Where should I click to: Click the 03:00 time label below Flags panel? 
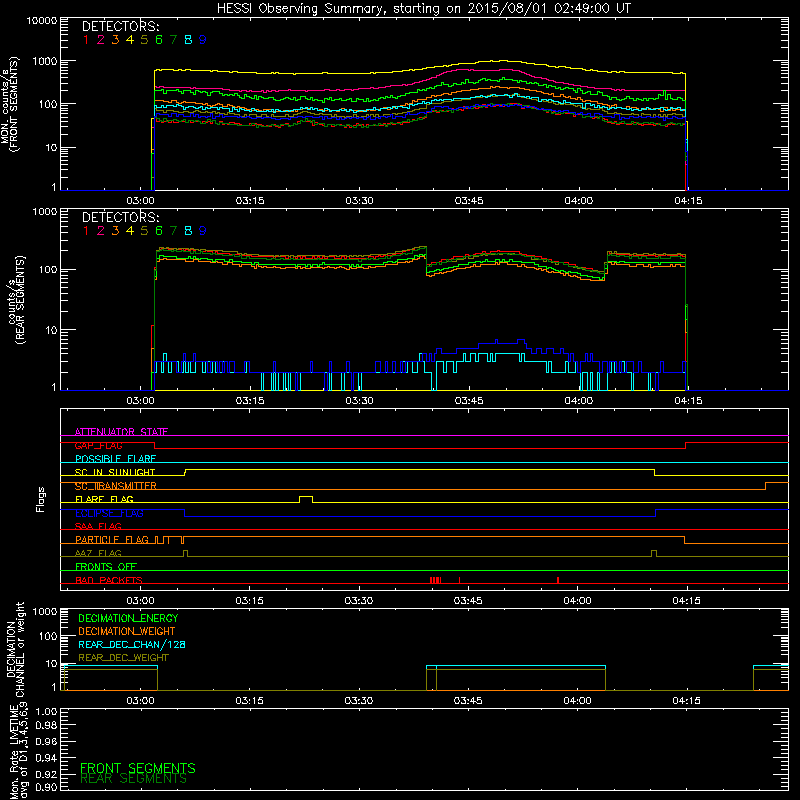[x=140, y=601]
